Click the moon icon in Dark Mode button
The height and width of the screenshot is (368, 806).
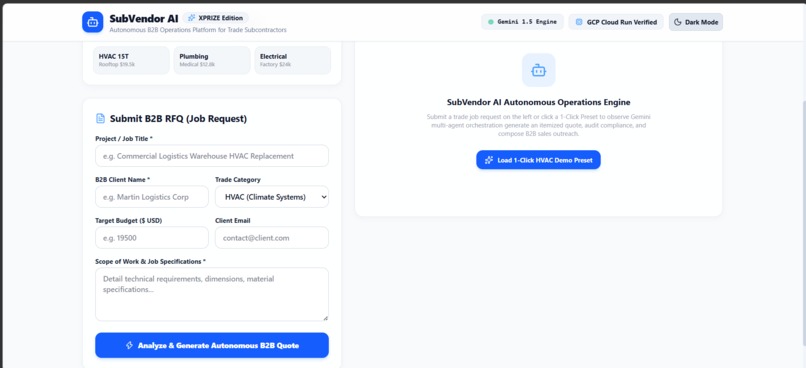click(677, 22)
